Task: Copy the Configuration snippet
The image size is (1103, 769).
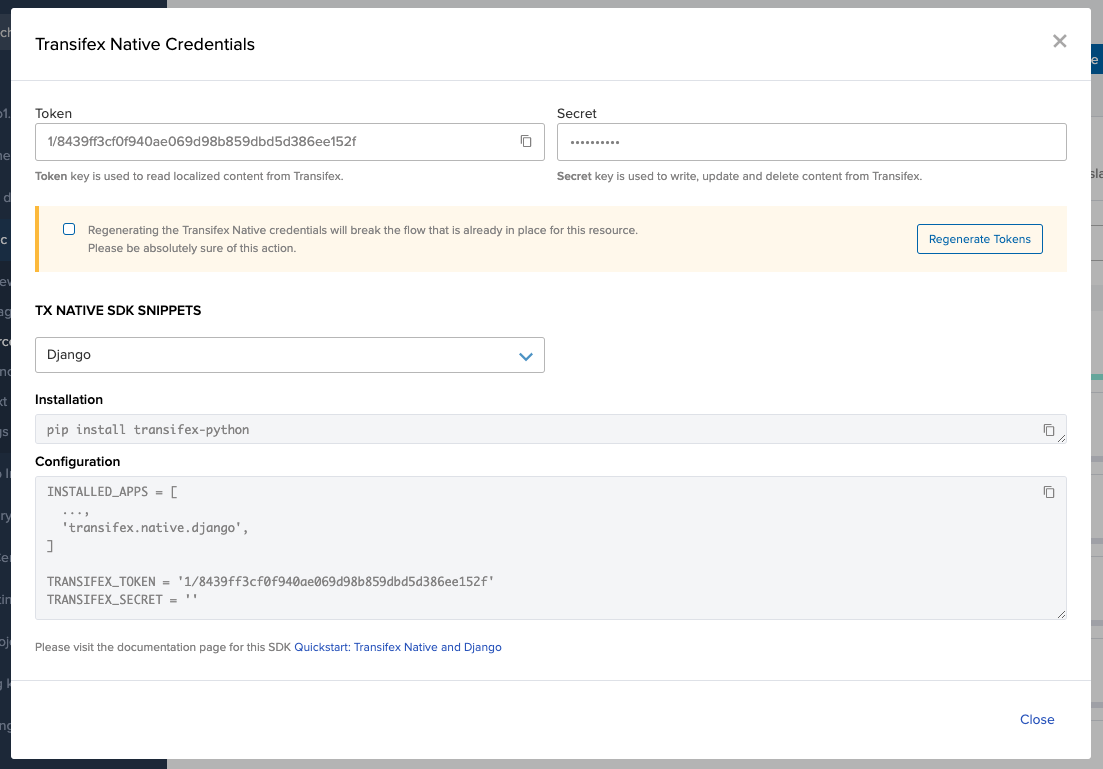Action: (1049, 492)
